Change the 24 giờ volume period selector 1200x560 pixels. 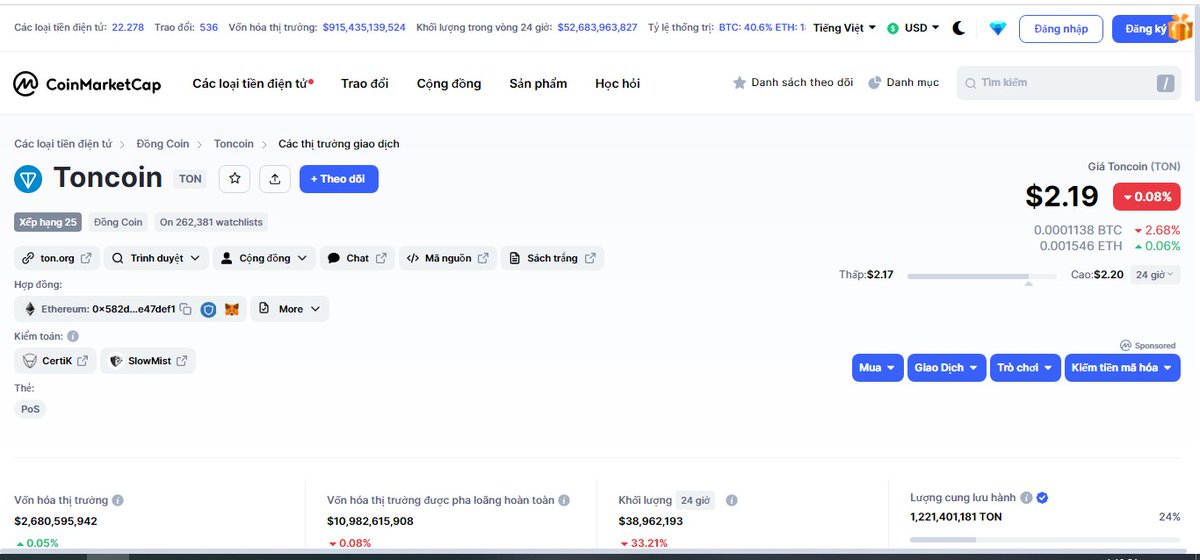click(x=695, y=500)
